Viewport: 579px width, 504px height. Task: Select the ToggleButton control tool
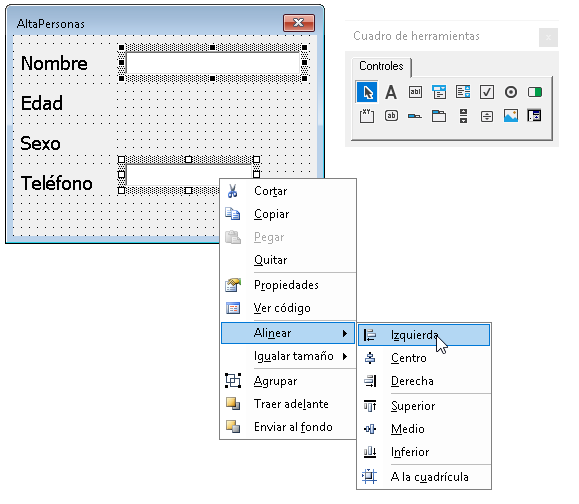coord(535,92)
